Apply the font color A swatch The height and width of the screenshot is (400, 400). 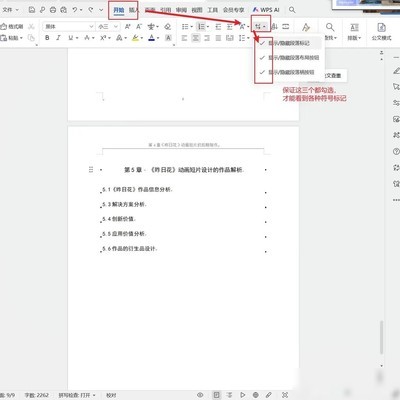coord(152,38)
